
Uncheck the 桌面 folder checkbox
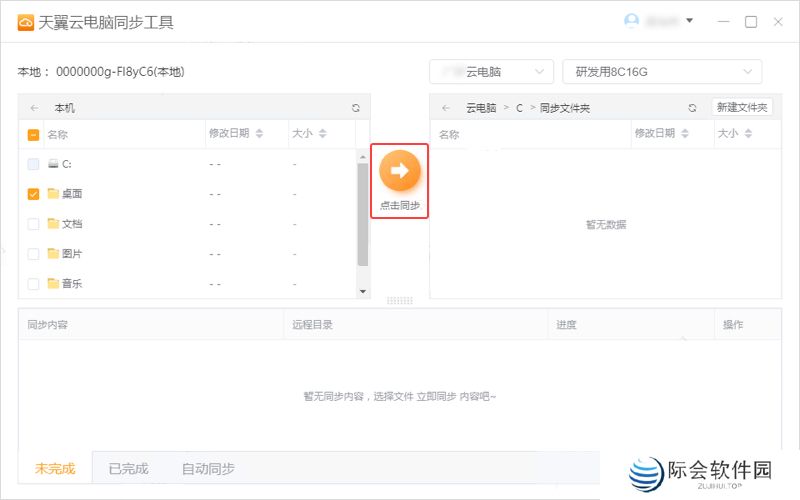pyautogui.click(x=33, y=194)
